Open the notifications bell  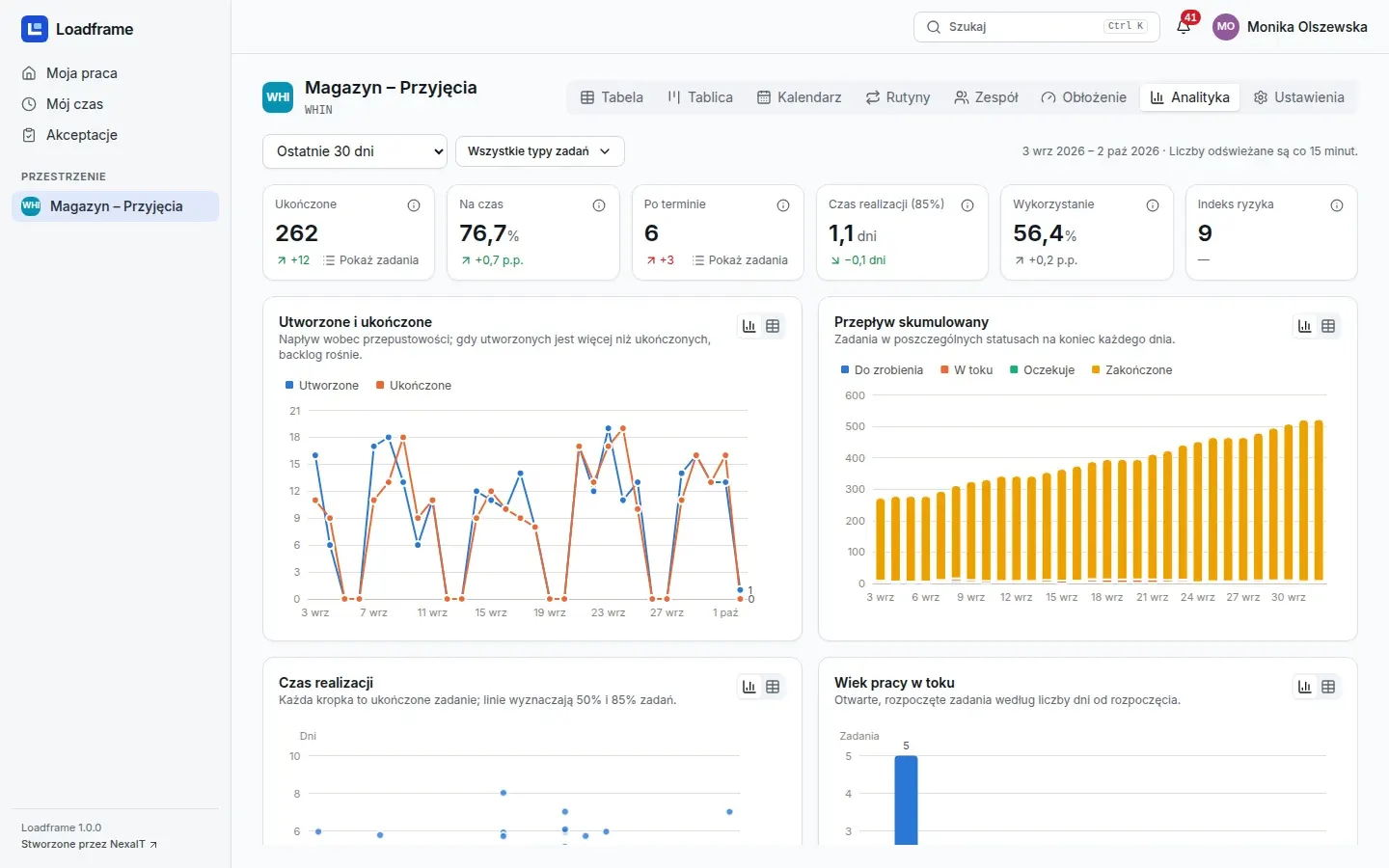[x=1184, y=27]
